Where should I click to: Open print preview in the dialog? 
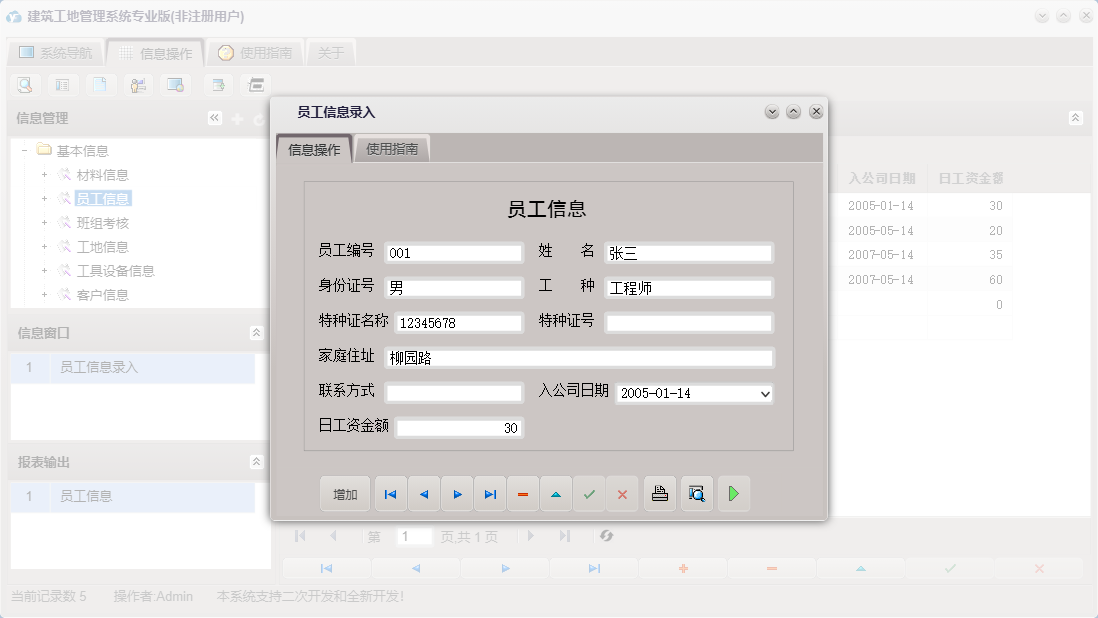[697, 493]
